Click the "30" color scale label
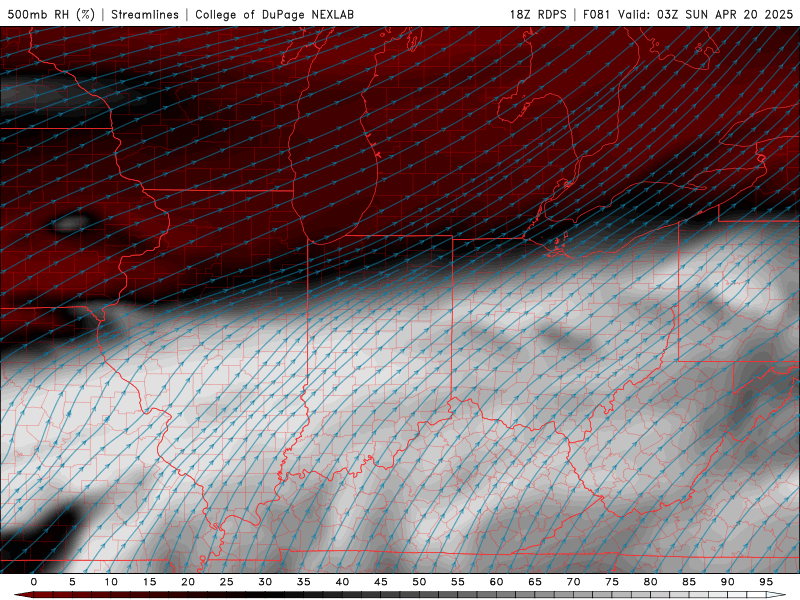 pyautogui.click(x=265, y=582)
